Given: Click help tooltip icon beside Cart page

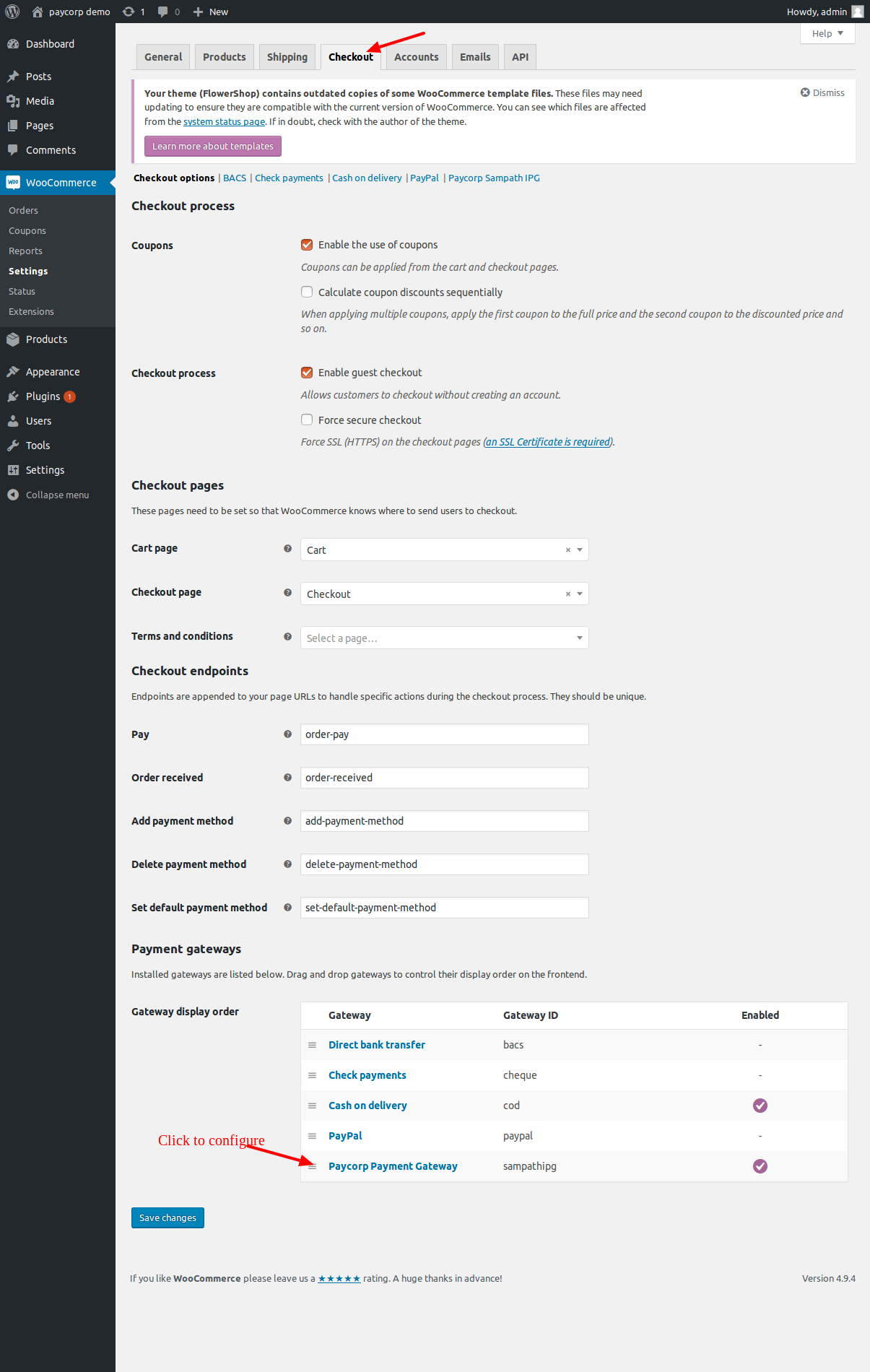Looking at the screenshot, I should [287, 549].
